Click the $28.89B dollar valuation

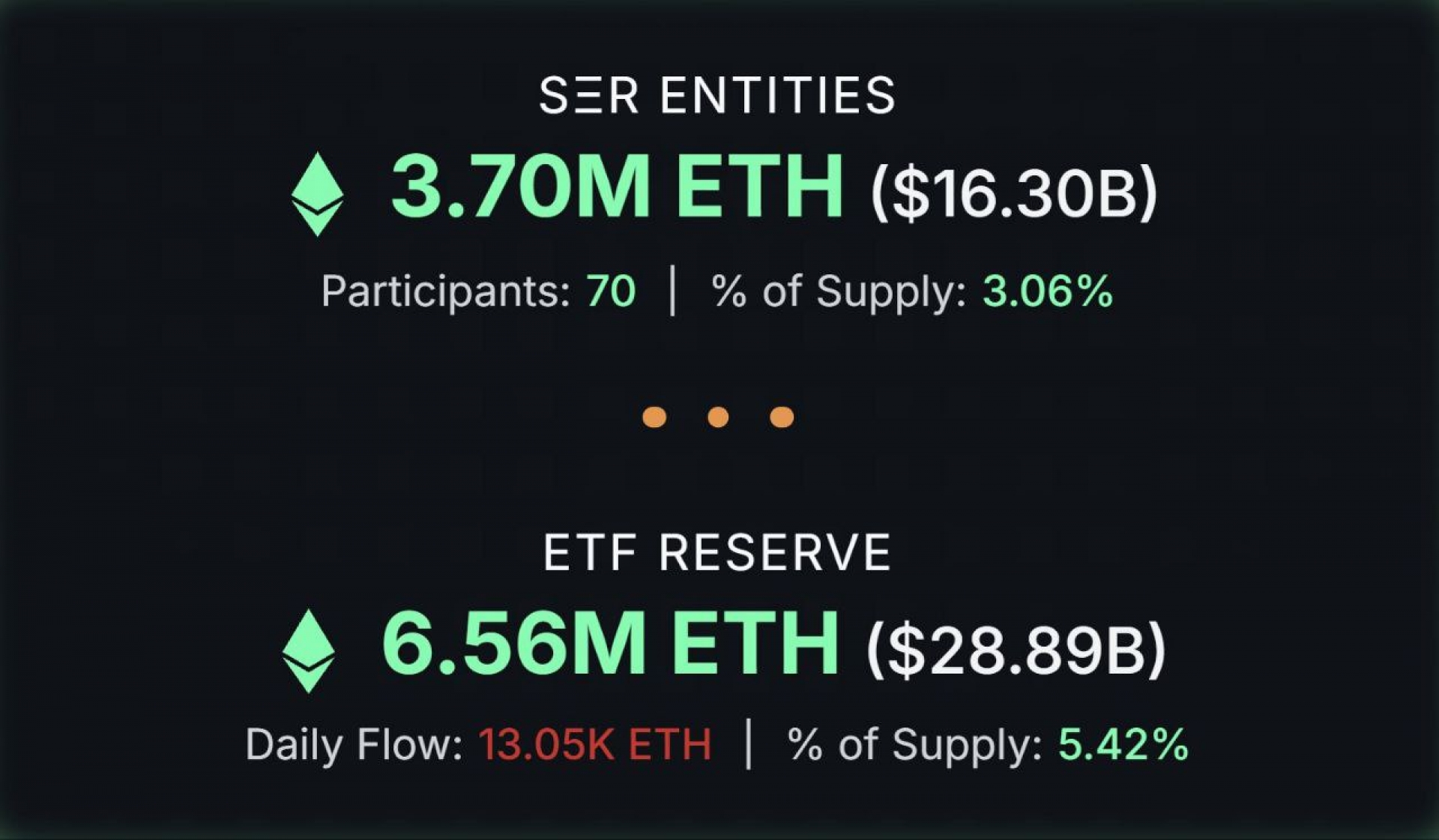pos(1016,650)
